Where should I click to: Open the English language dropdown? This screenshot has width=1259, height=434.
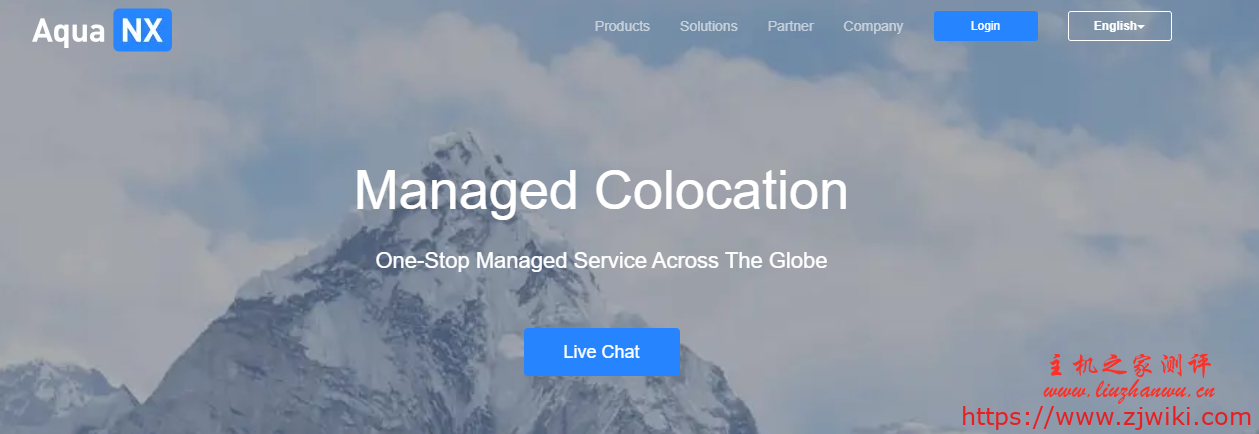pos(1119,26)
